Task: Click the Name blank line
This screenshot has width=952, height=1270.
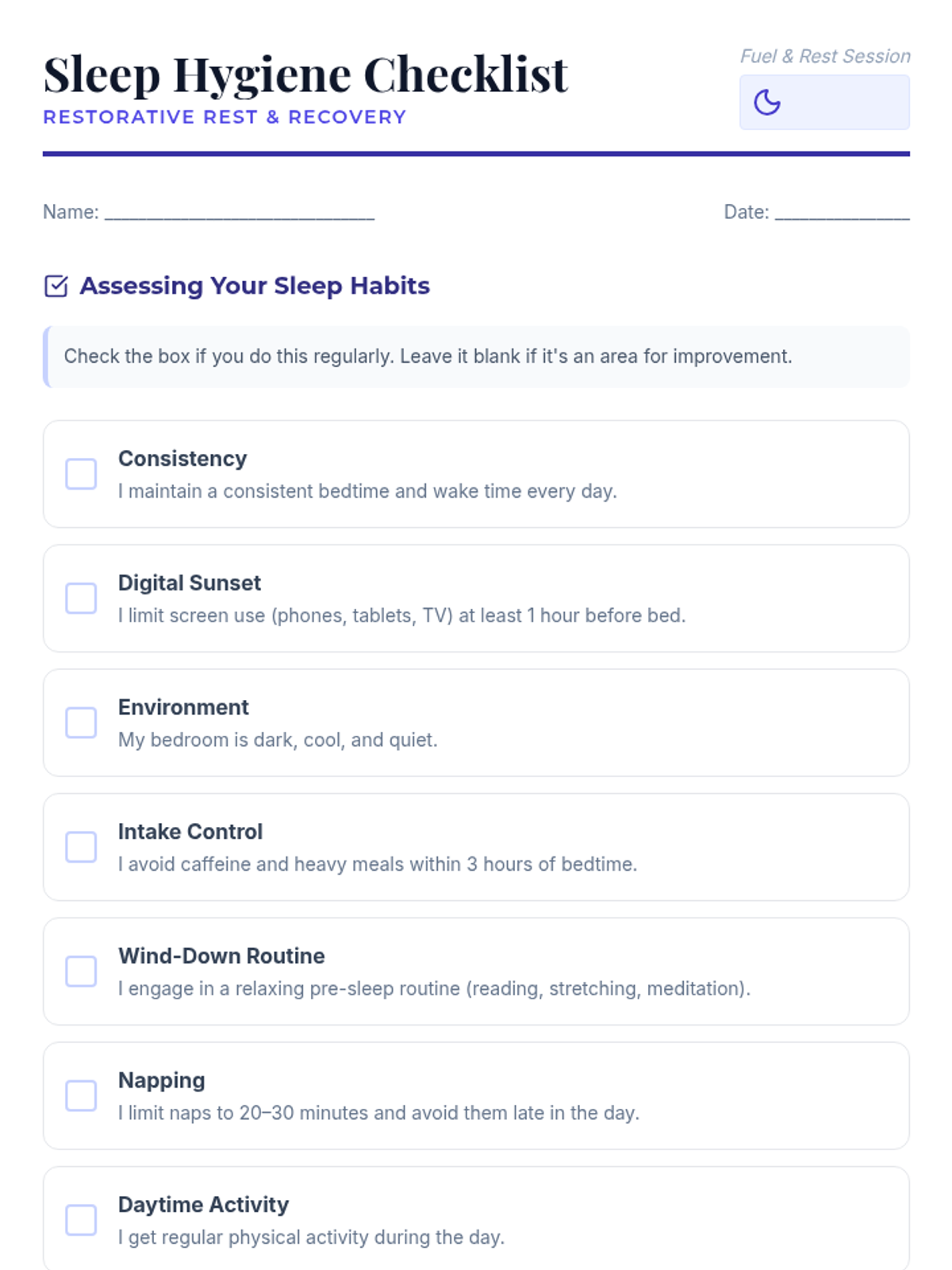Action: [239, 213]
